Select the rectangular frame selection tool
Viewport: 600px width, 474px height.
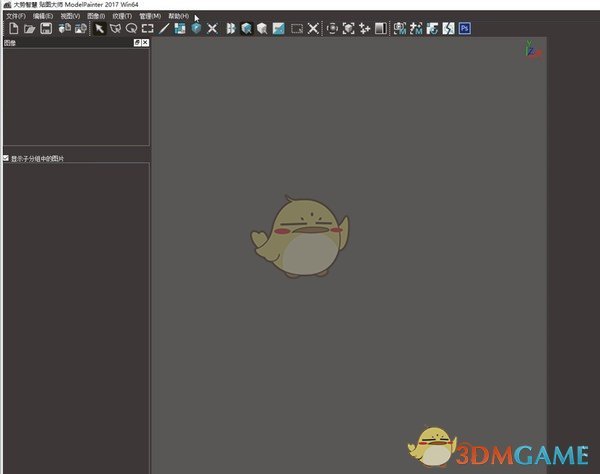click(147, 29)
